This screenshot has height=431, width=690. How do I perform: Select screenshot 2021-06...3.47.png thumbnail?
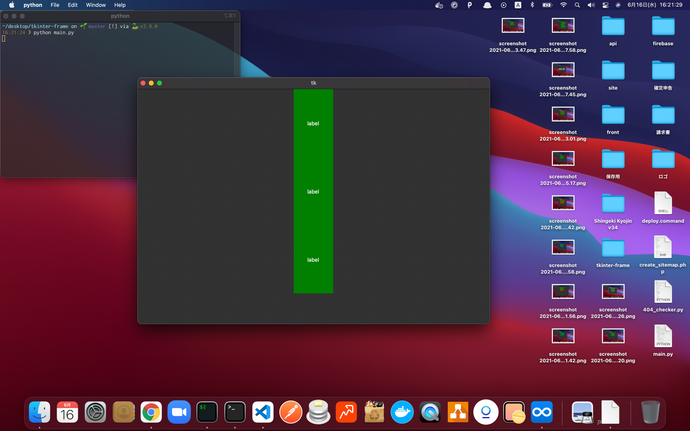coord(513,26)
